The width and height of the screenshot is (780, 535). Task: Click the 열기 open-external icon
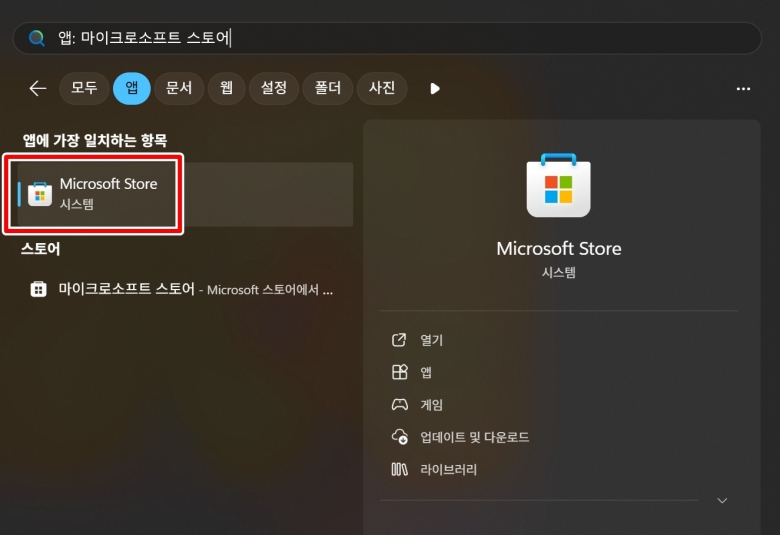point(399,340)
